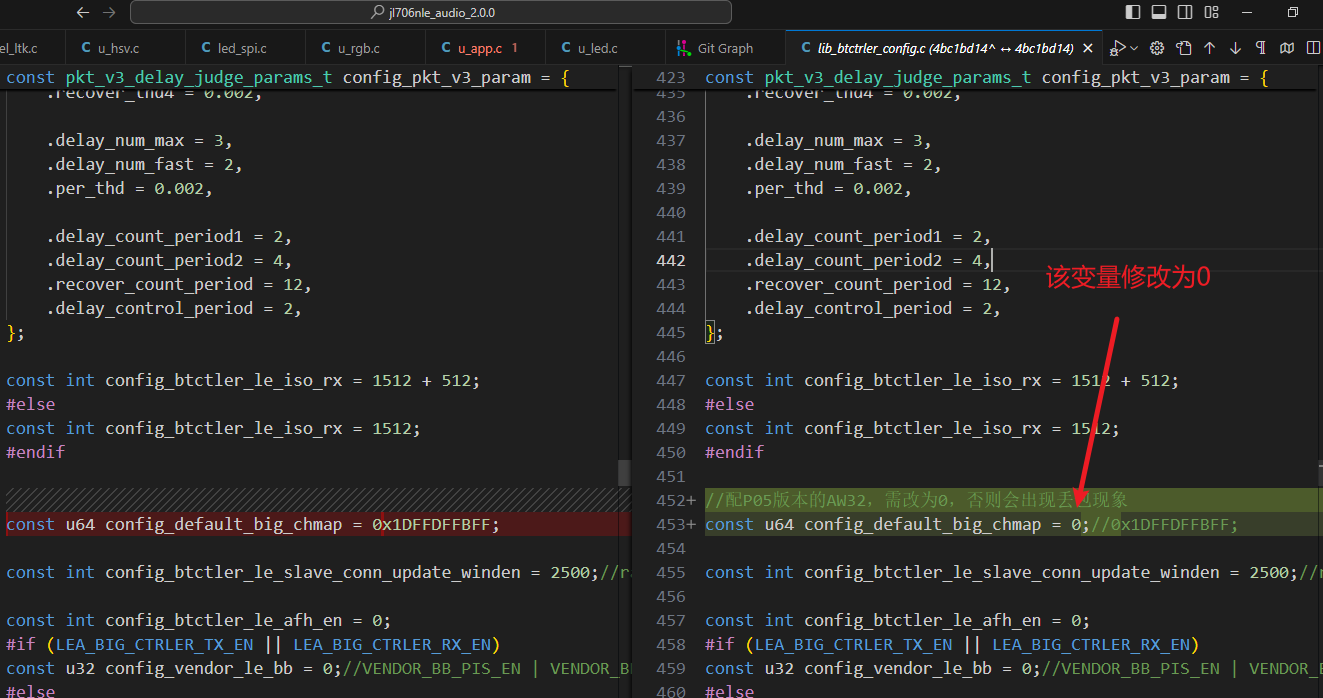
Task: Click the Run and Debug play icon
Action: pos(1119,48)
